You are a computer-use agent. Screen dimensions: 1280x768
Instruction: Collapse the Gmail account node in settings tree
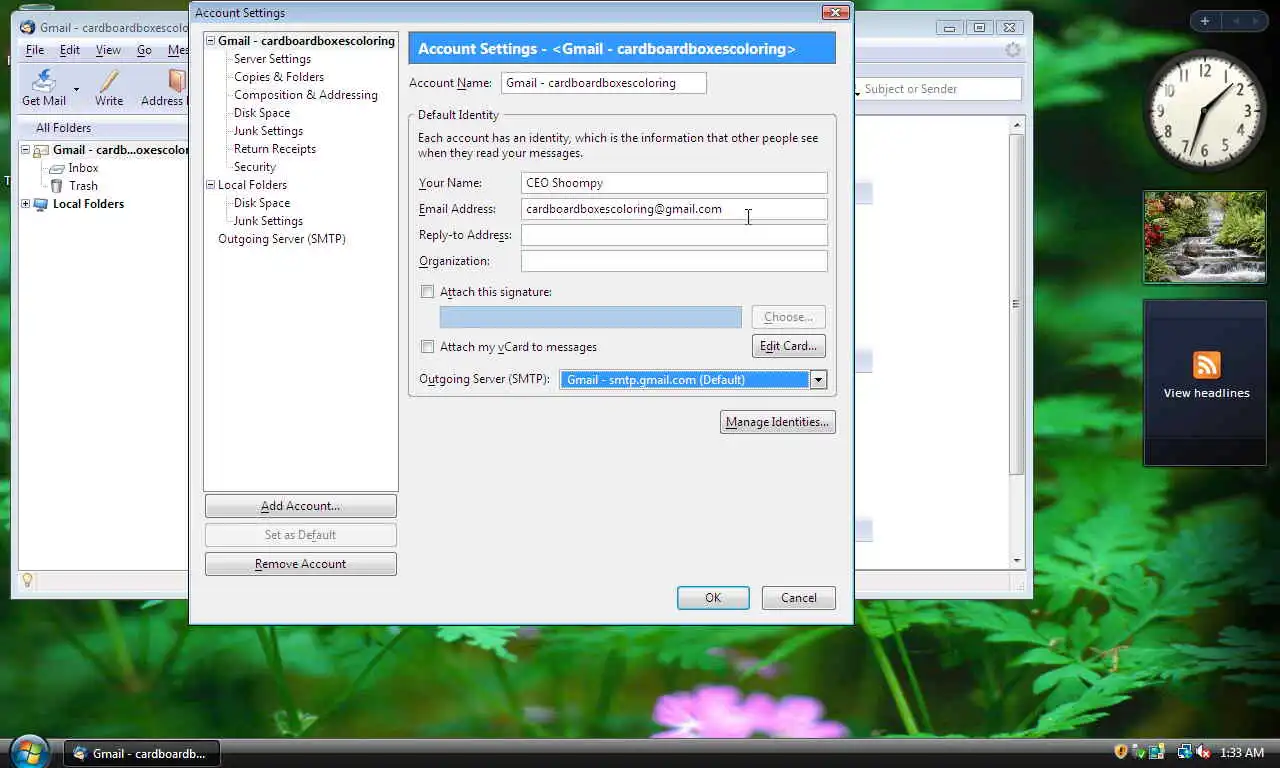pos(211,41)
